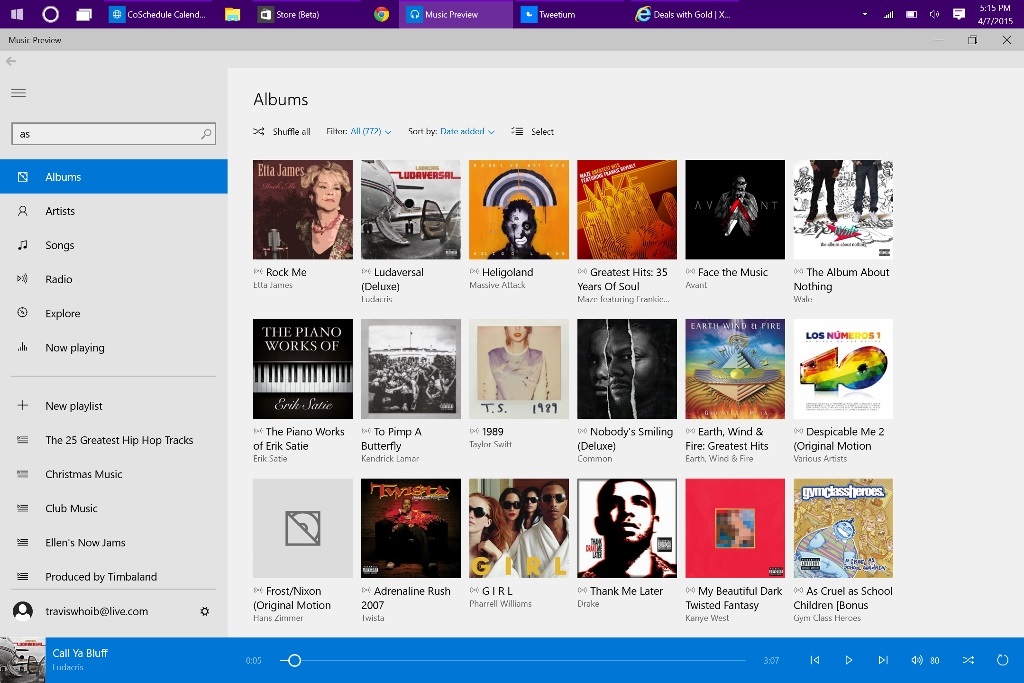Select Albums in the sidebar

click(x=114, y=177)
